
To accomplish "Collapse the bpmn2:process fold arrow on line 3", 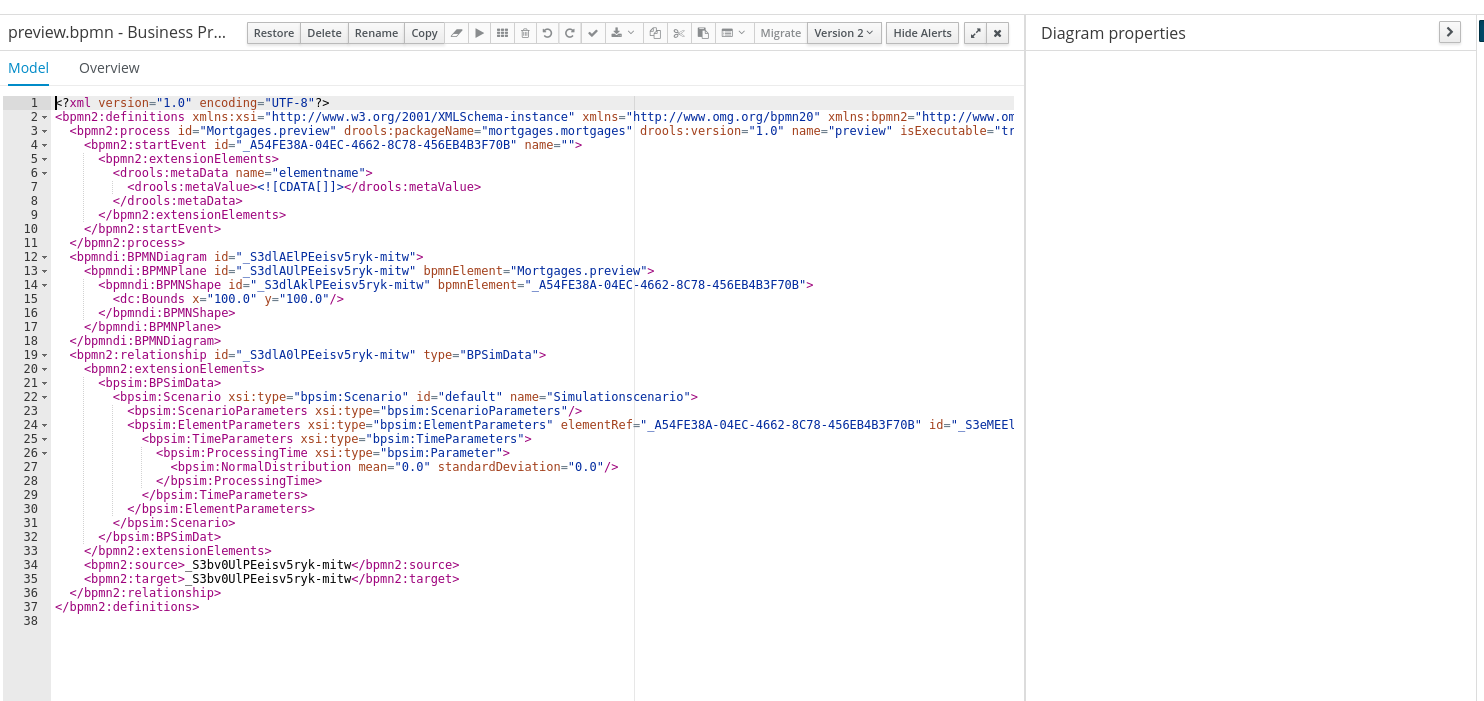I will 45,131.
